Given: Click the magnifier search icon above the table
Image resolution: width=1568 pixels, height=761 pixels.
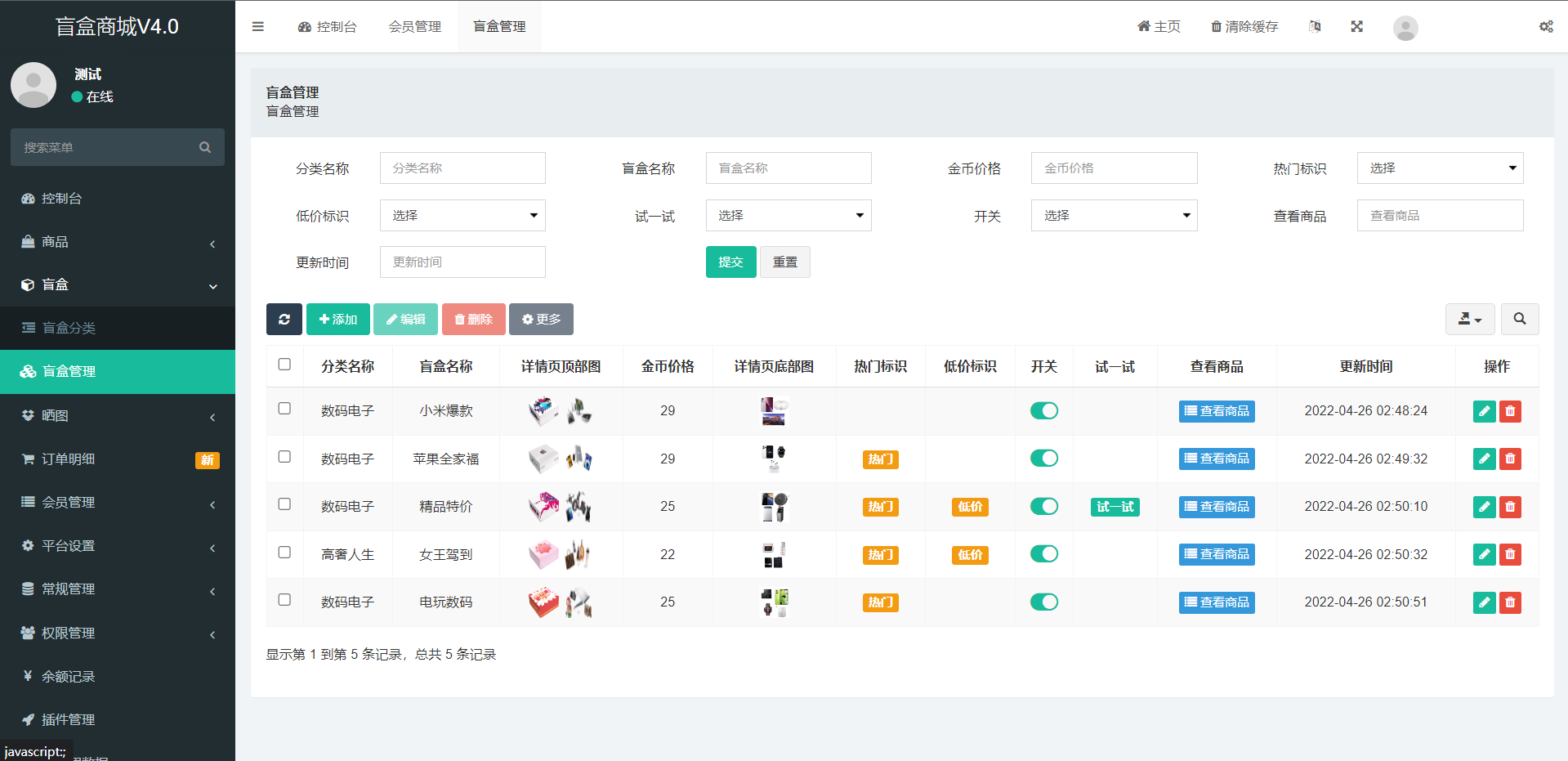Looking at the screenshot, I should pyautogui.click(x=1520, y=319).
